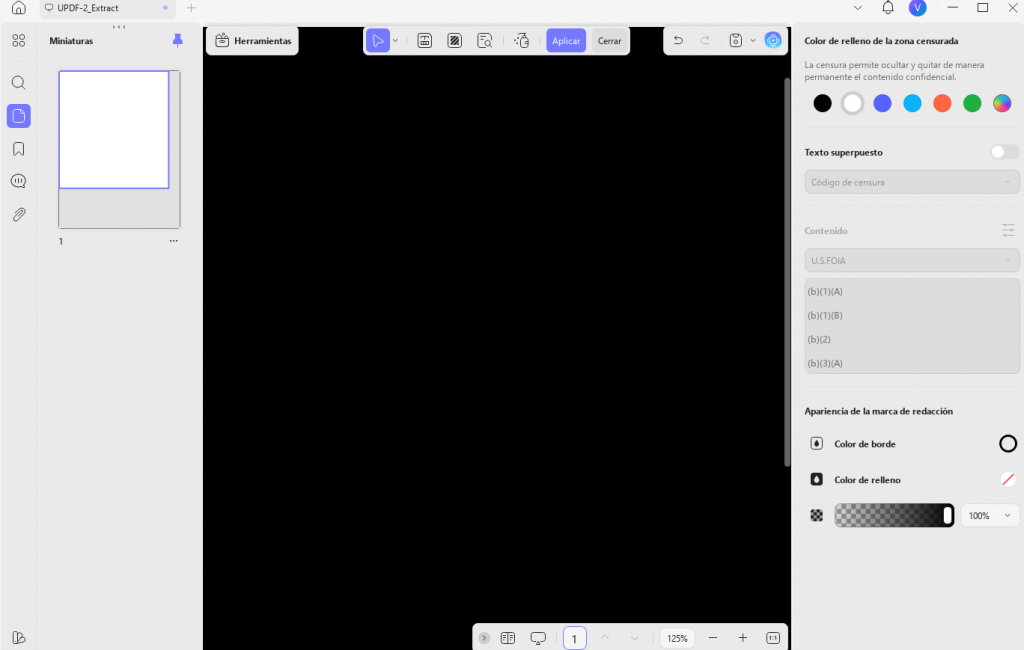1024x650 pixels.
Task: Select the (b)(1)(B) code entry
Action: 912,316
